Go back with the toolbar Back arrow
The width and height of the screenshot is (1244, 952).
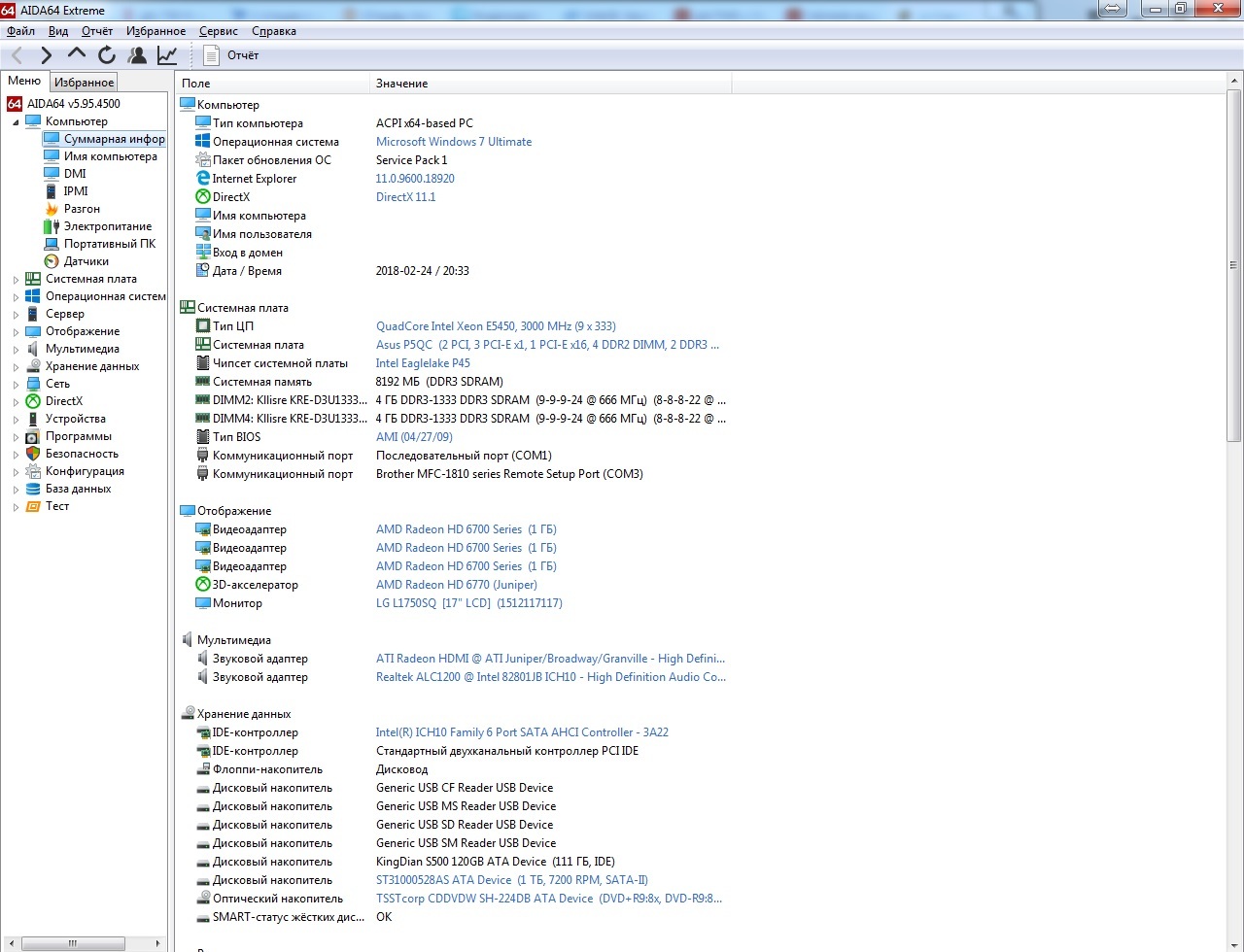coord(17,55)
